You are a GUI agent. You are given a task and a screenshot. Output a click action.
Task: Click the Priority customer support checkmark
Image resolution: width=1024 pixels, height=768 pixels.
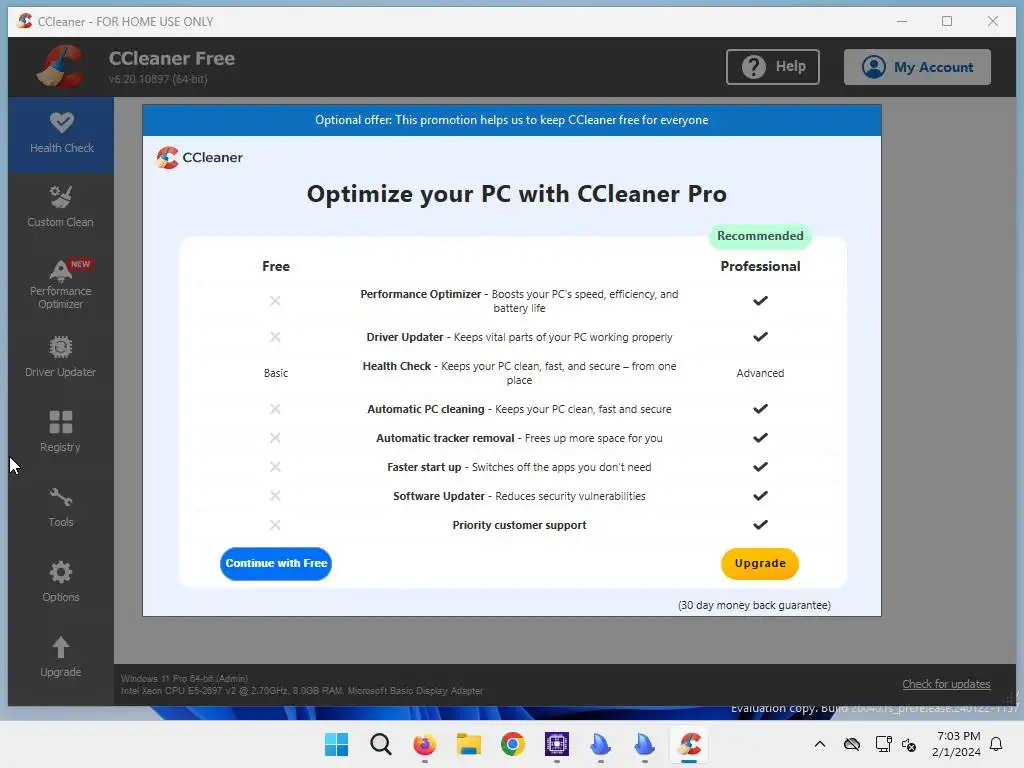pyautogui.click(x=760, y=524)
